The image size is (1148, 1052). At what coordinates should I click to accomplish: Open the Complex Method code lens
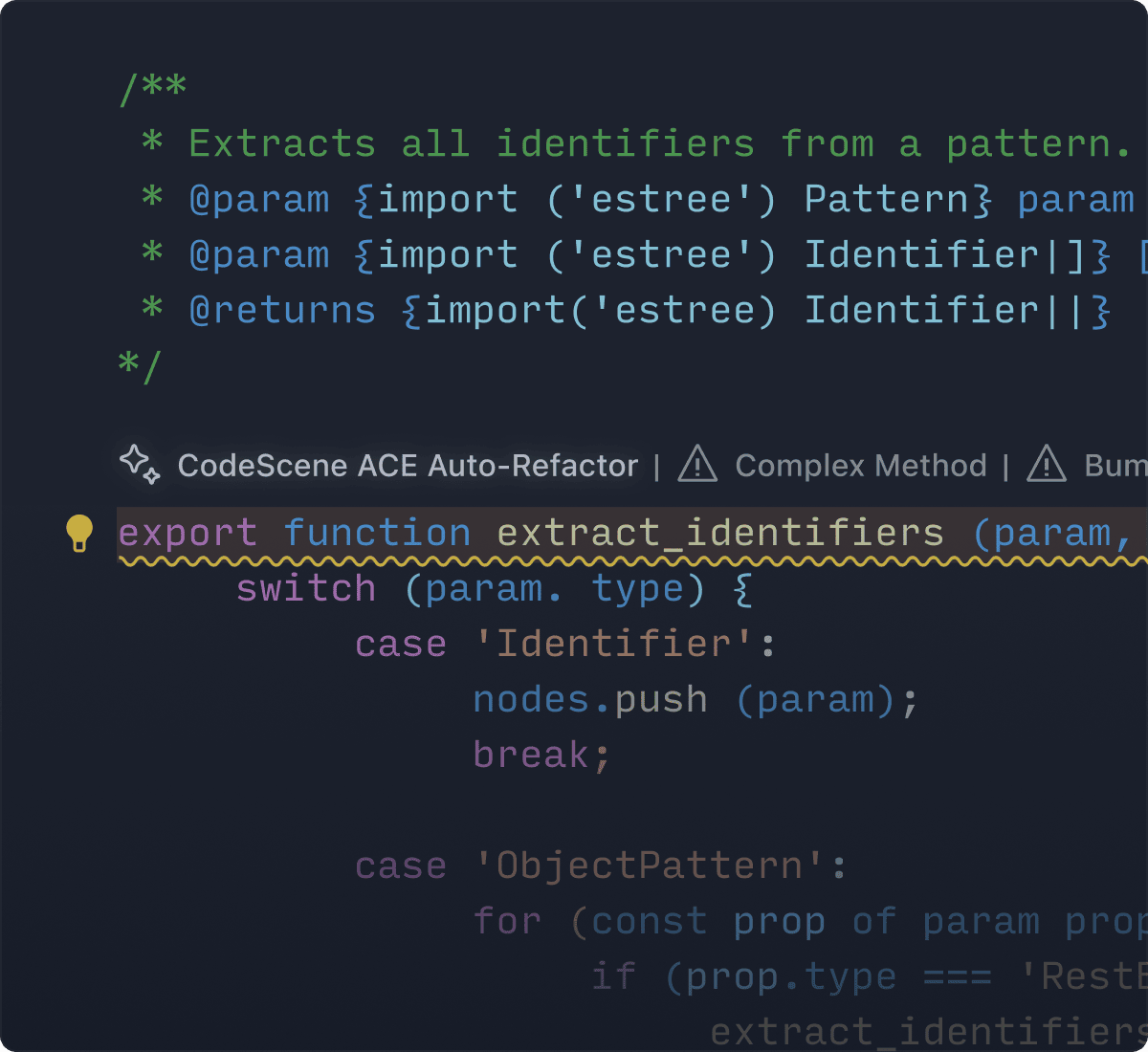click(x=860, y=466)
